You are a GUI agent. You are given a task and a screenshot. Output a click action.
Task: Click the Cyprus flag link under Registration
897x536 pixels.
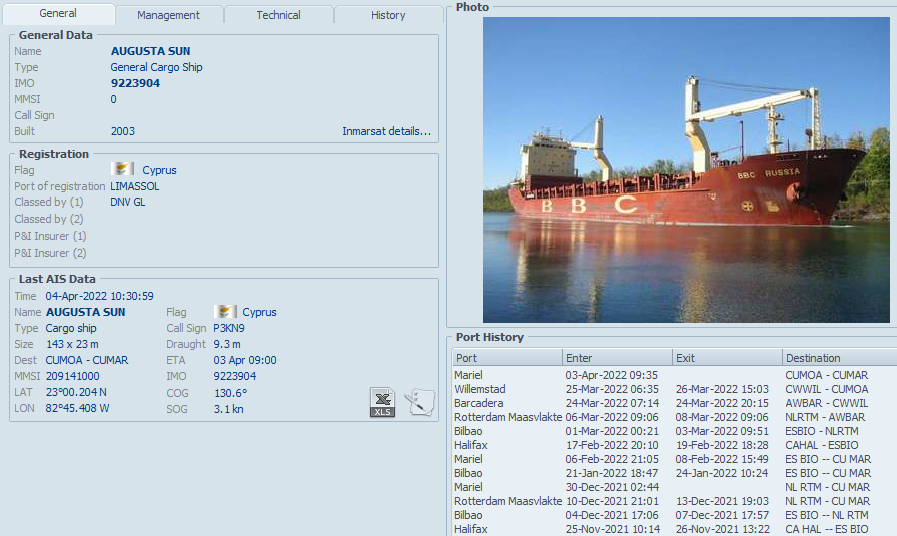(x=159, y=170)
